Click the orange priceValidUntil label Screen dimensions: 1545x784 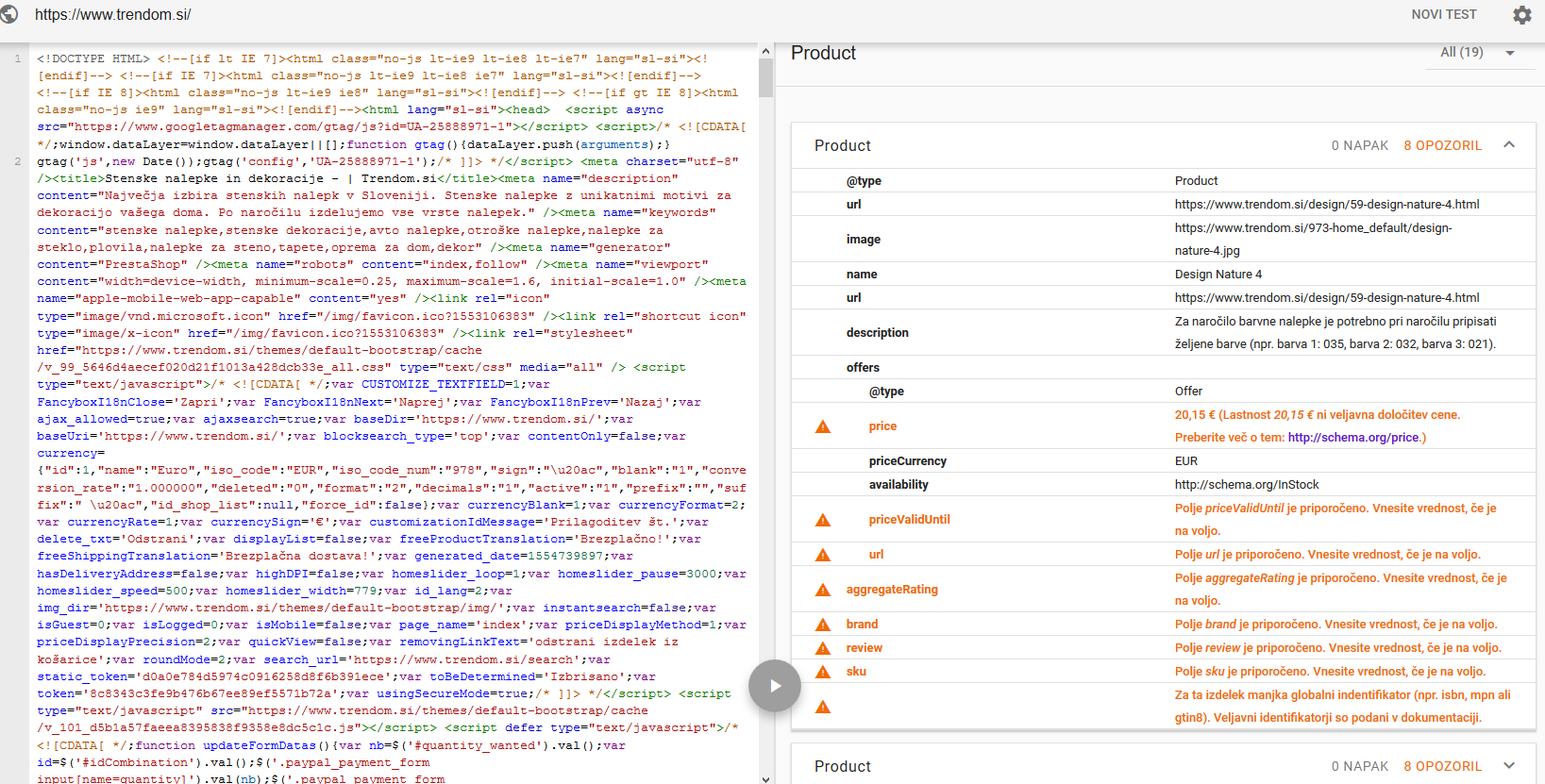[x=910, y=520]
